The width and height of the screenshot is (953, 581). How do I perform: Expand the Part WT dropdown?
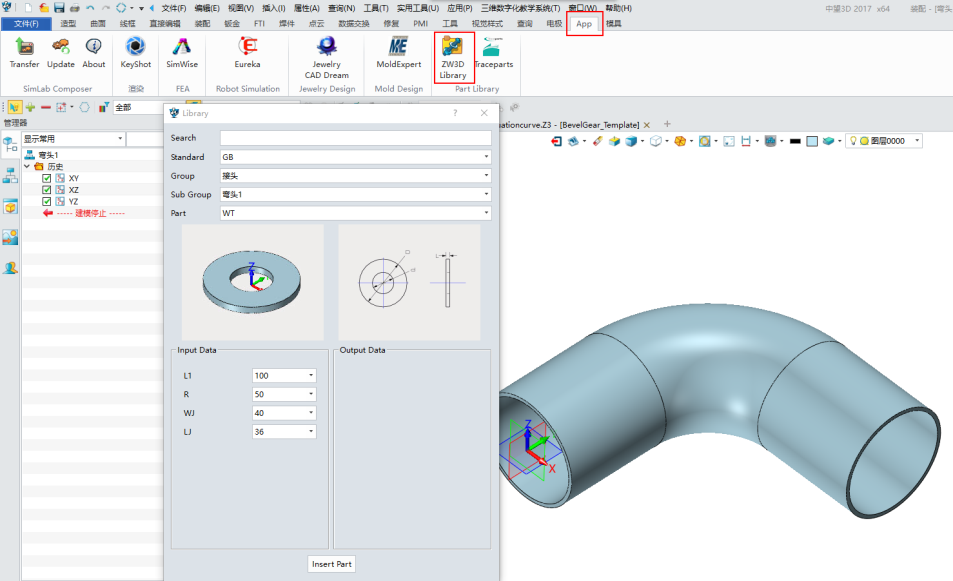click(x=355, y=213)
